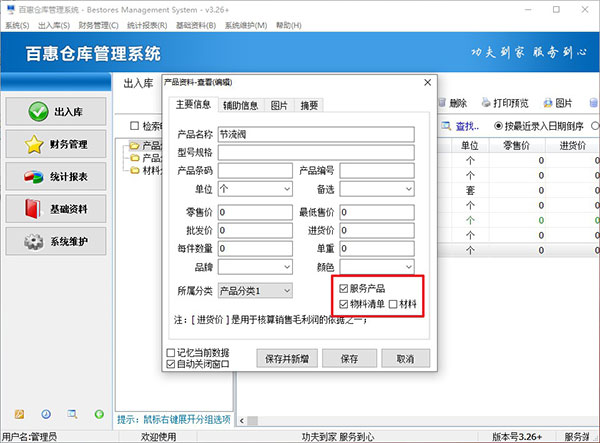Select the 按最近录入日期倒序 radio button
Screen dimensions: 600x443
[498, 125]
